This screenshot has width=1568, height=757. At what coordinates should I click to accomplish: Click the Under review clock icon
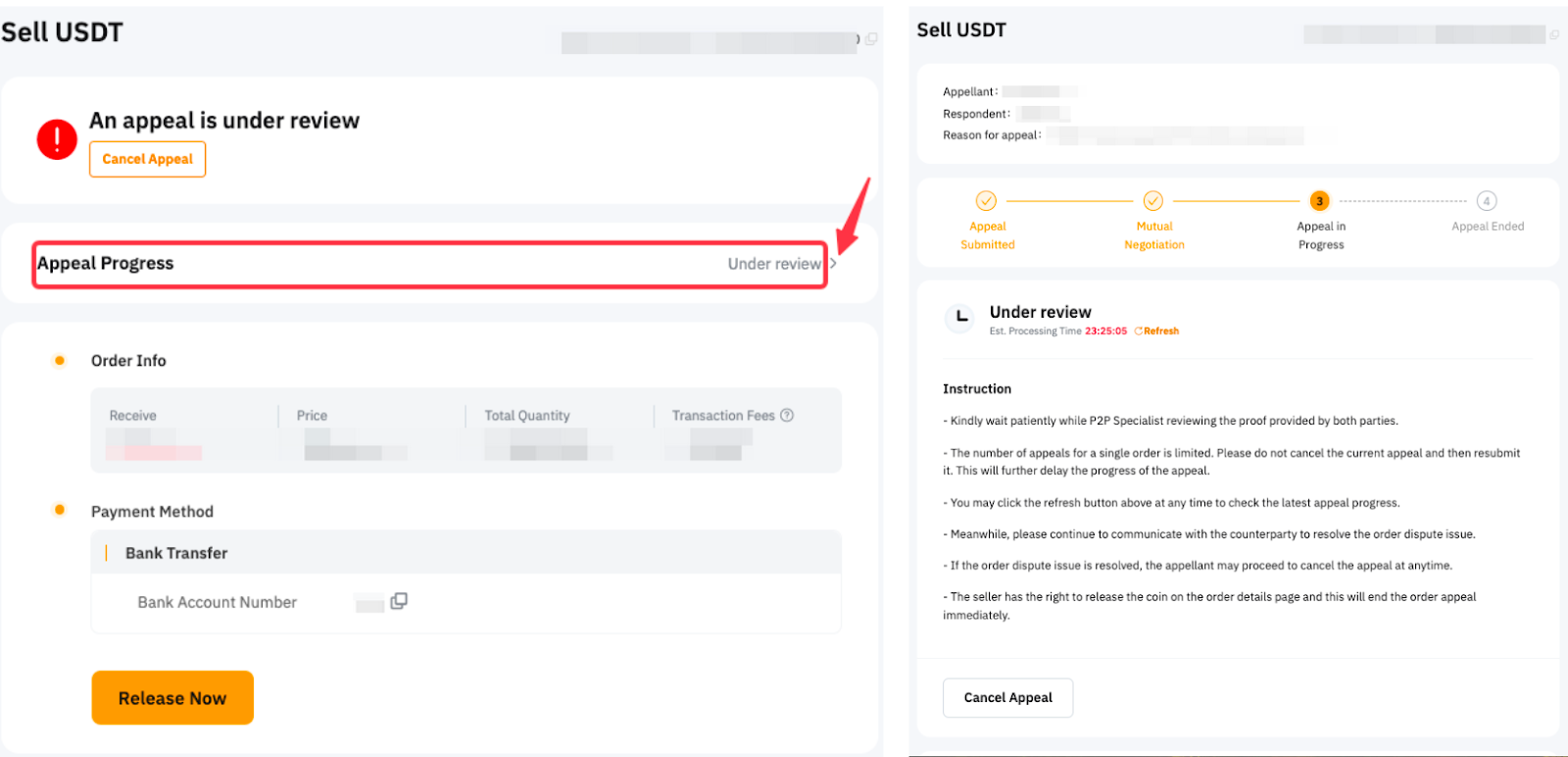coord(961,317)
